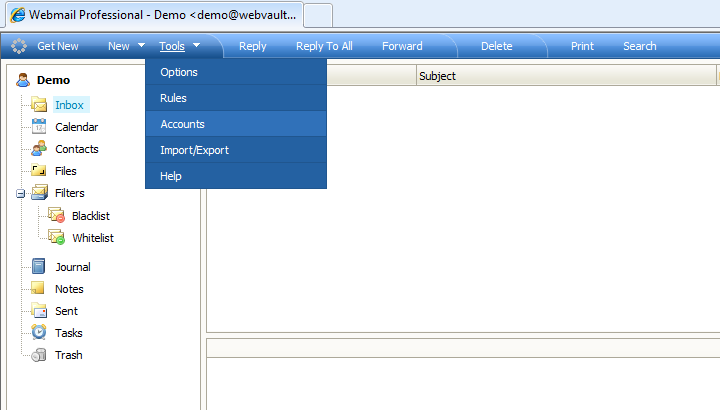Select Accounts in the Tools menu
Viewport: 720px width, 410px height.
click(x=183, y=124)
